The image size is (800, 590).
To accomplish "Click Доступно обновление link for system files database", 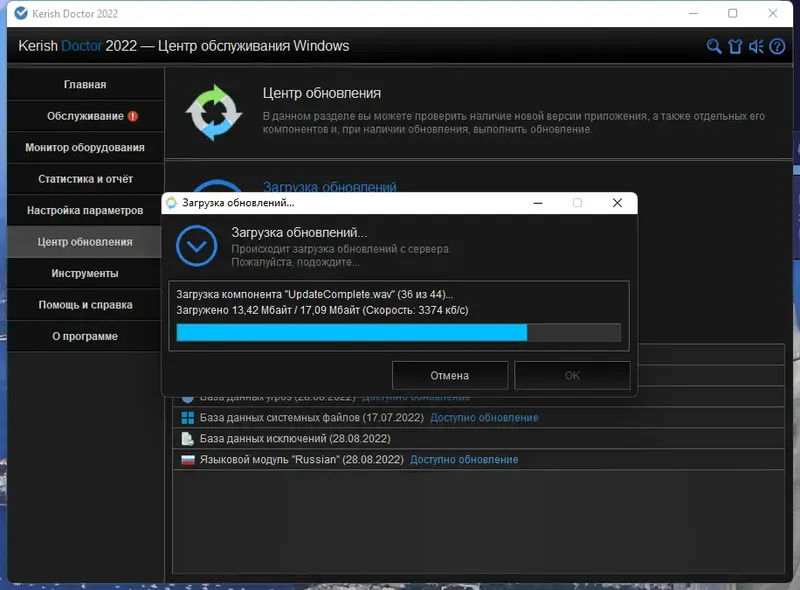I will point(484,417).
